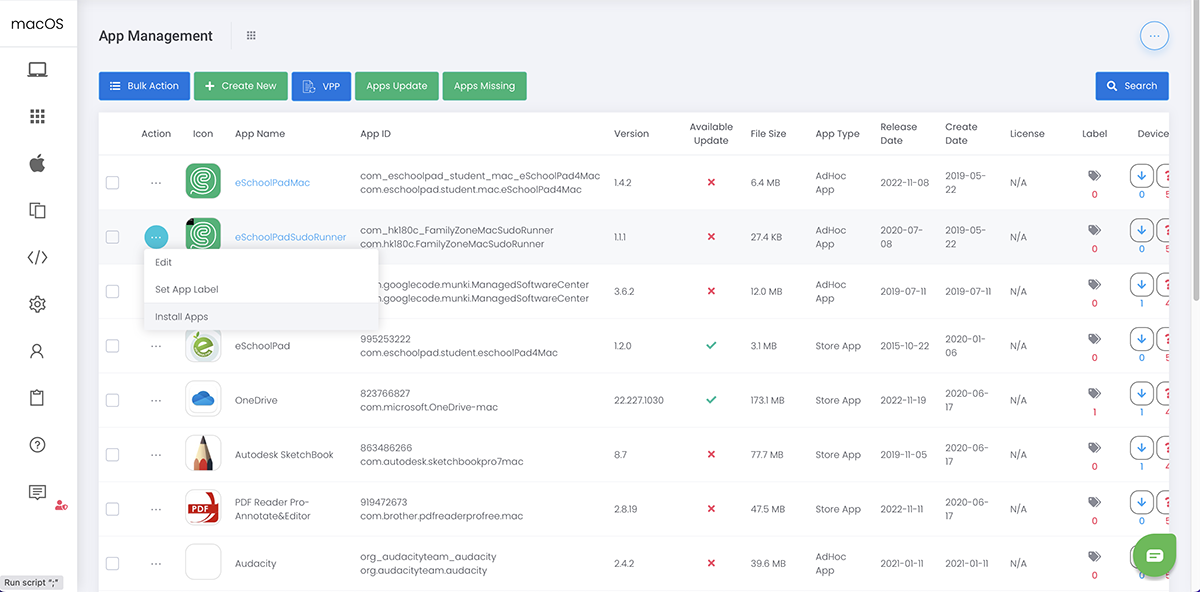Open the top-right circular more options button
The height and width of the screenshot is (592, 1200).
(1154, 36)
